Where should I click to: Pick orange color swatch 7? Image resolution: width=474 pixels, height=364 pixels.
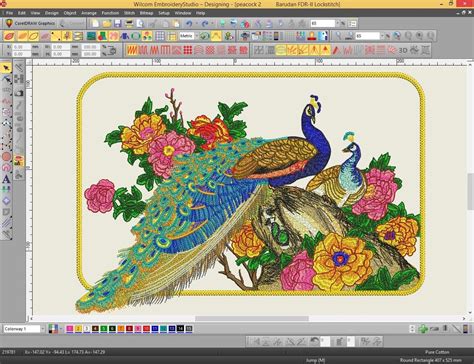[121, 329]
